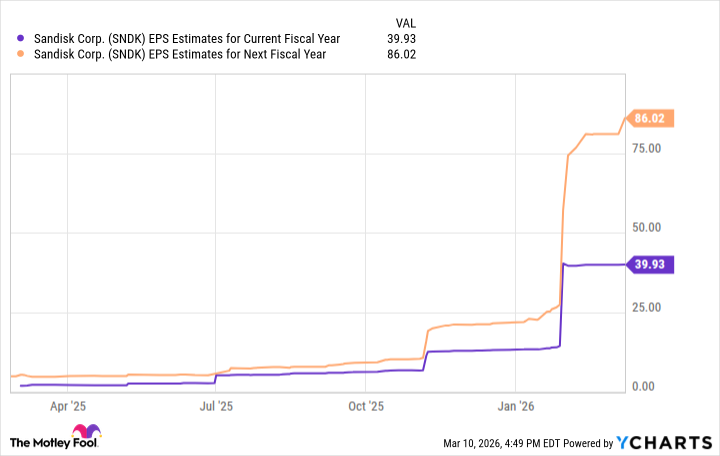Viewport: 720px width, 456px height.
Task: Click the 39.93 value in the legend
Action: (x=400, y=39)
